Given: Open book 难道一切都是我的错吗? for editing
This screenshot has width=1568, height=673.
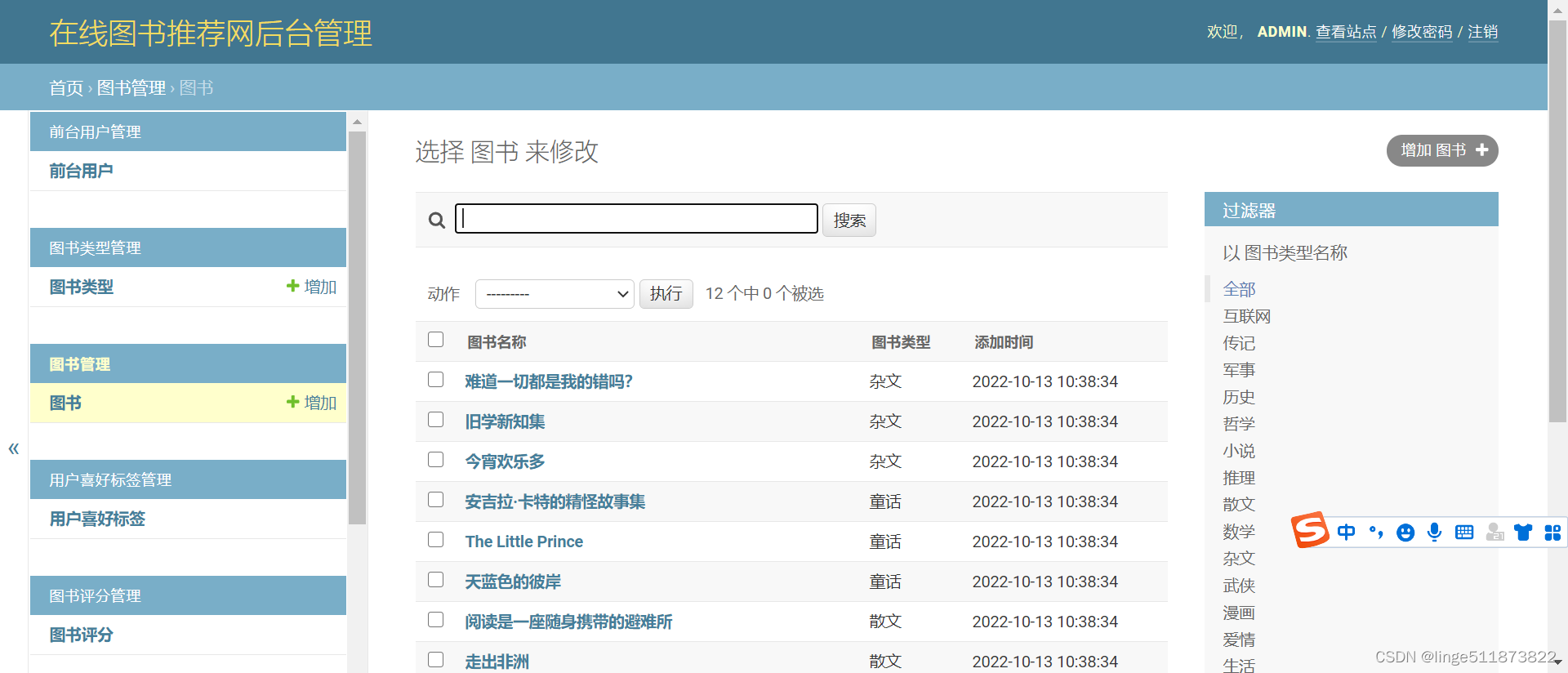Looking at the screenshot, I should tap(549, 381).
